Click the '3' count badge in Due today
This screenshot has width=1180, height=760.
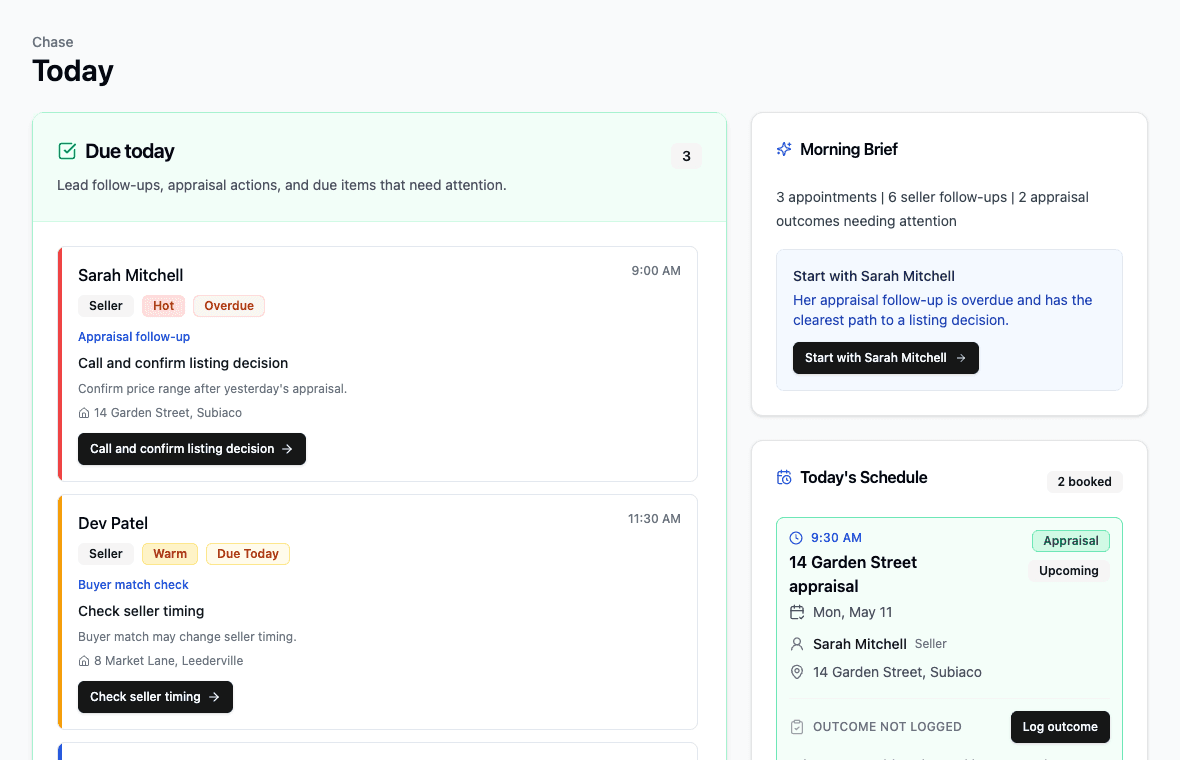click(686, 157)
